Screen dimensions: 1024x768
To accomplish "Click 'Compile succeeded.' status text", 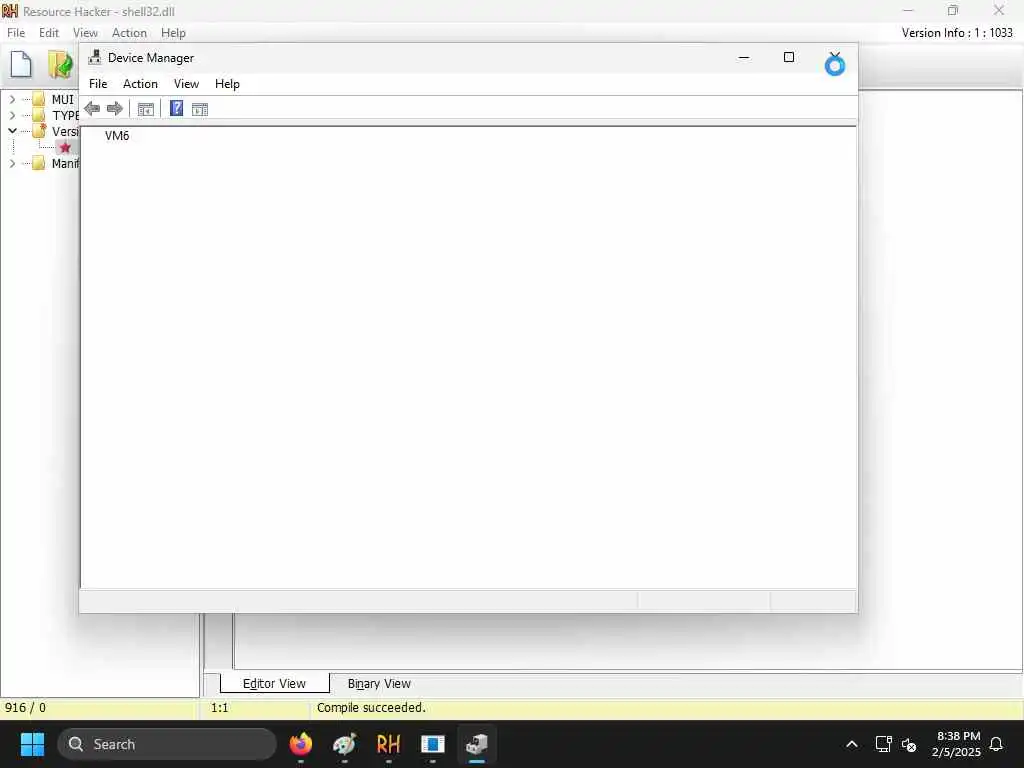I will [x=371, y=707].
